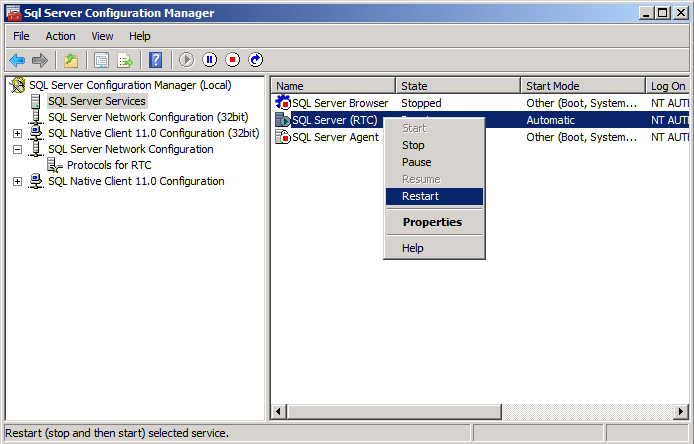Select the SQL Server Agent row name

(335, 137)
